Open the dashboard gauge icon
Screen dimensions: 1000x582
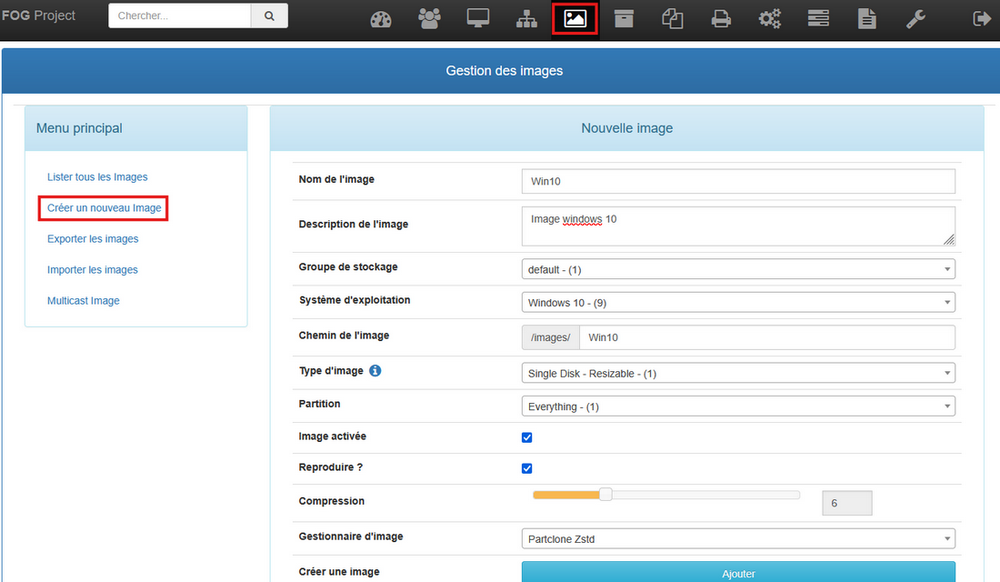point(381,19)
